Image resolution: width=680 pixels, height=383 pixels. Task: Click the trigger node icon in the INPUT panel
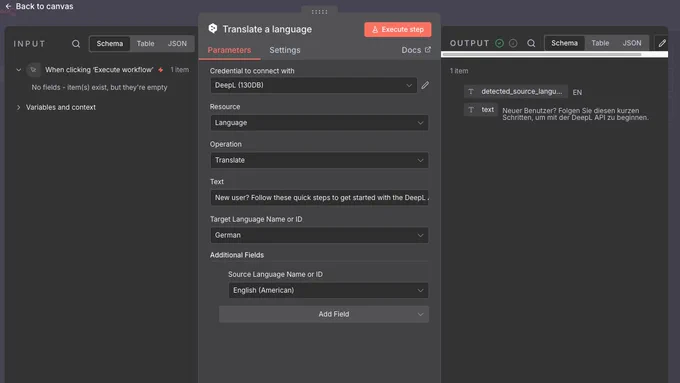coord(33,69)
